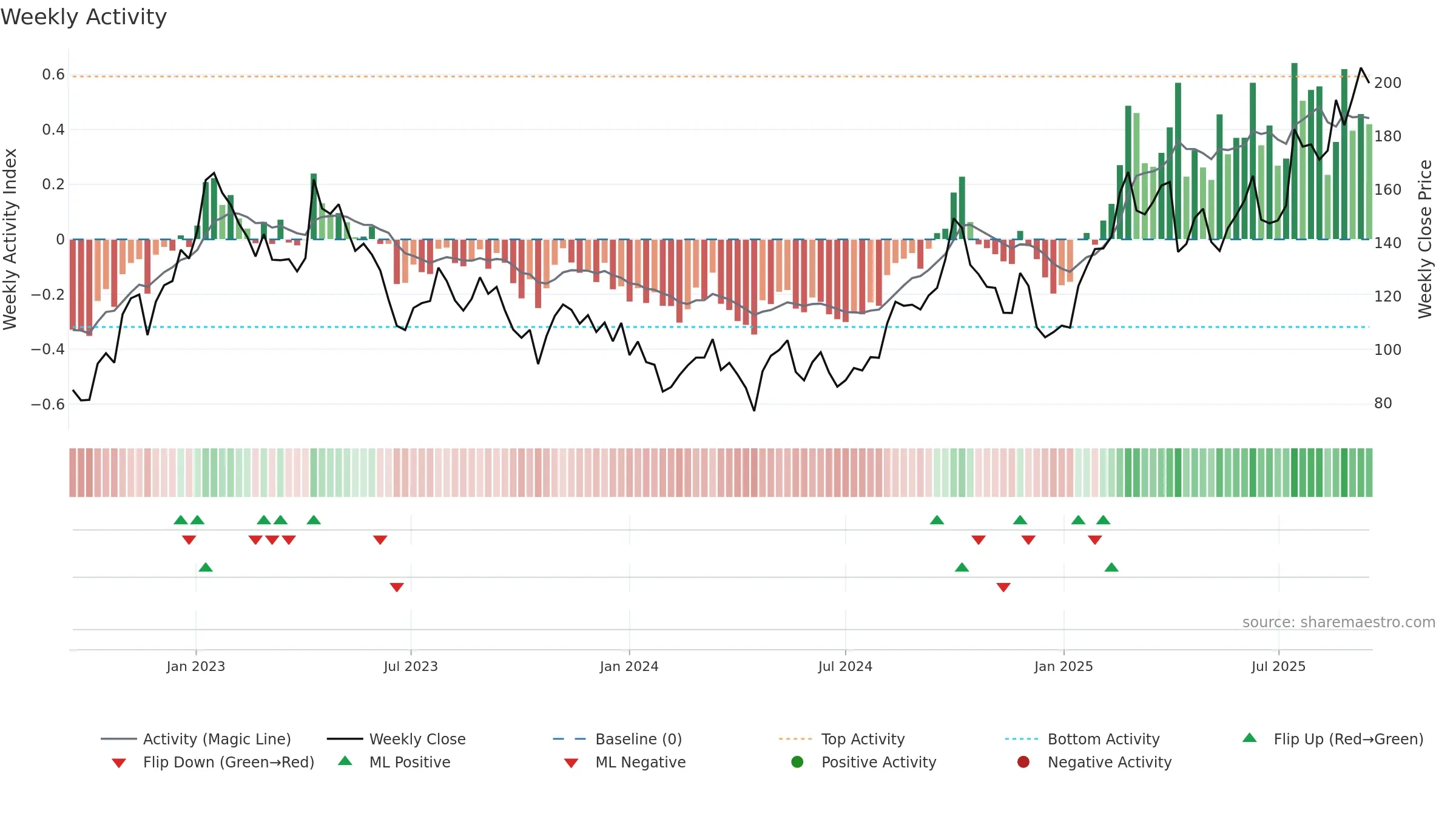Toggle the Baseline (0) legend entry

pyautogui.click(x=618, y=739)
